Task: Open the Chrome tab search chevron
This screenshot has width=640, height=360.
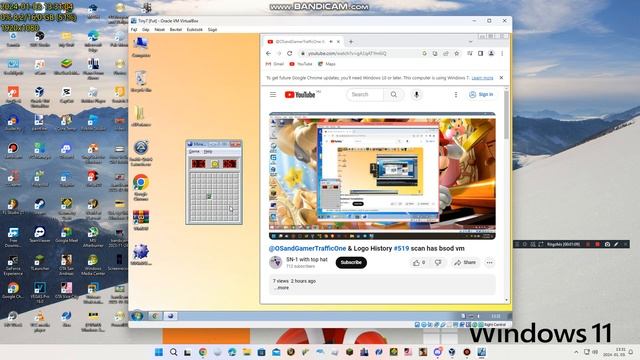Action: (470, 42)
